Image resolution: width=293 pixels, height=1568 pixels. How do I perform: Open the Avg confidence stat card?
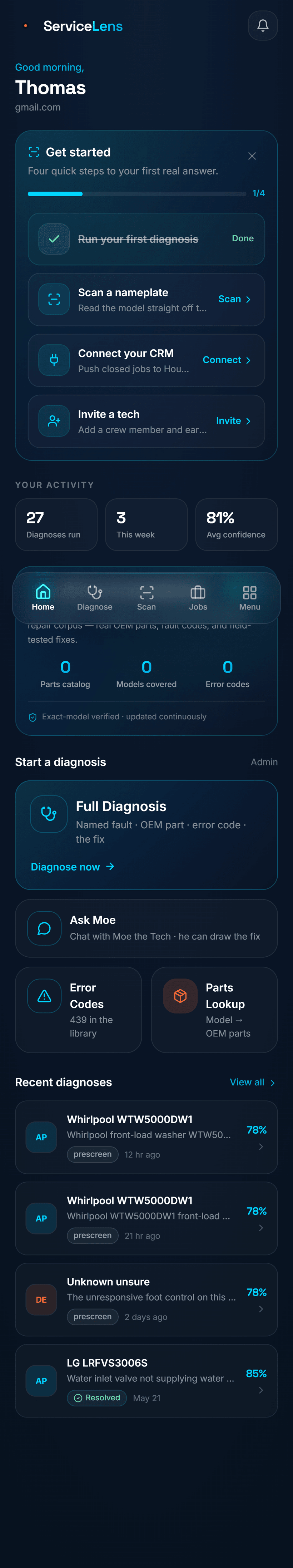tap(237, 525)
